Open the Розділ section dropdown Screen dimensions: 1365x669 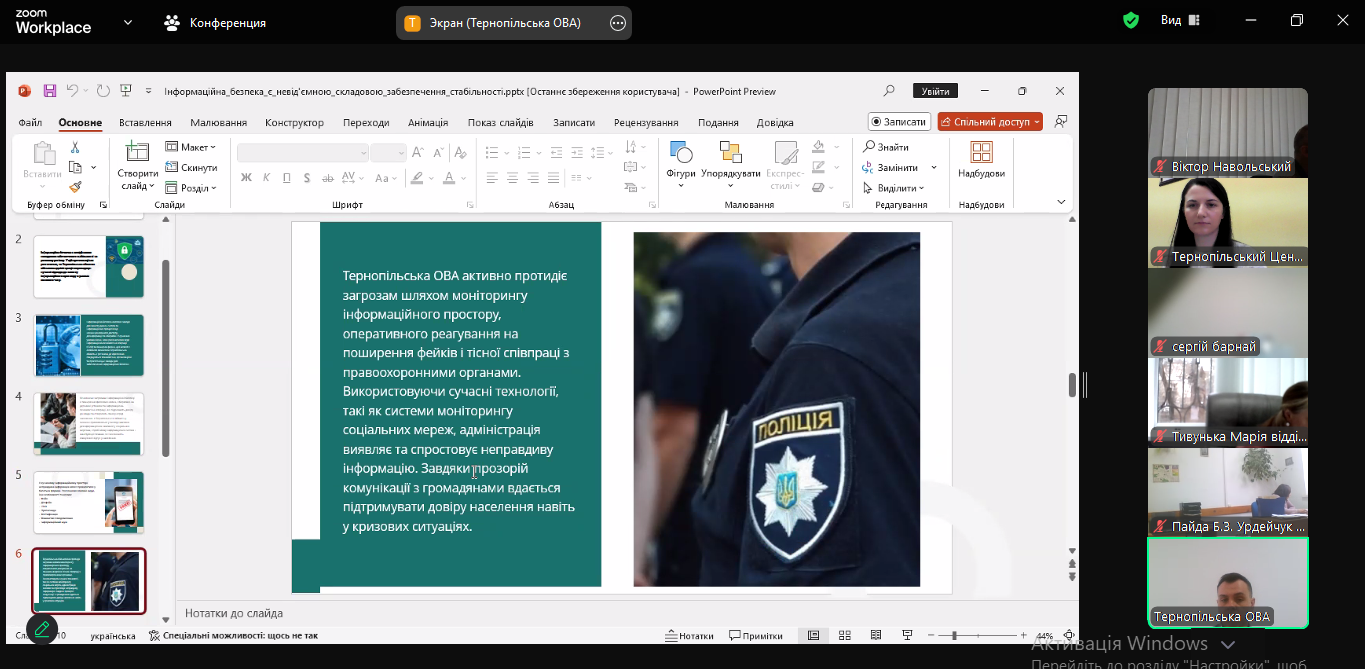tap(191, 188)
